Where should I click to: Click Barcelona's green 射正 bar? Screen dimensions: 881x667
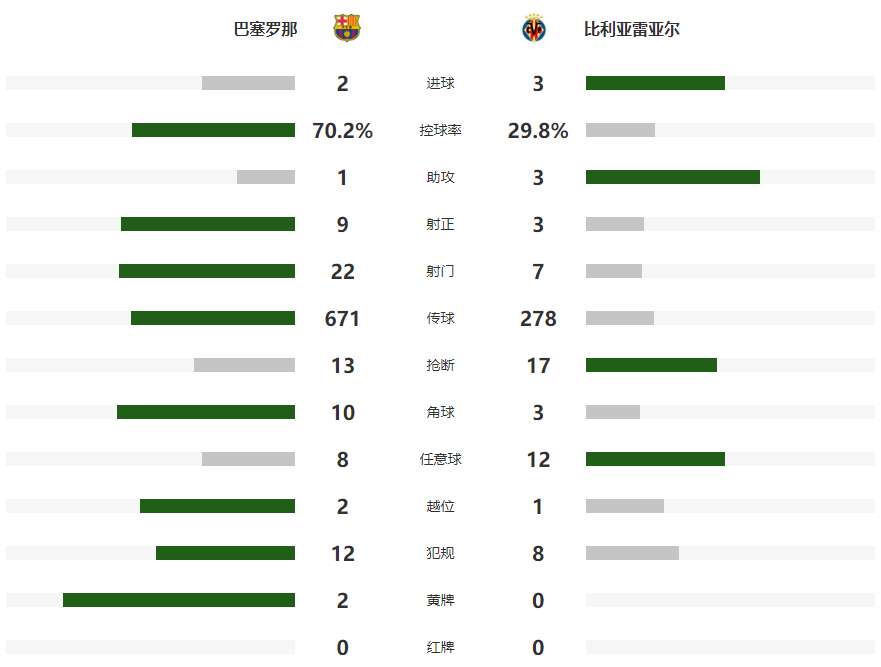pyautogui.click(x=208, y=224)
